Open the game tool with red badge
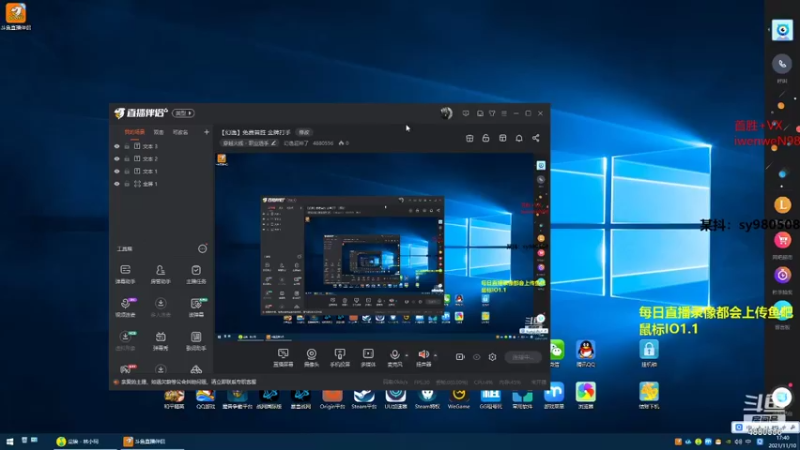The width and height of the screenshot is (800, 450). click(x=126, y=369)
